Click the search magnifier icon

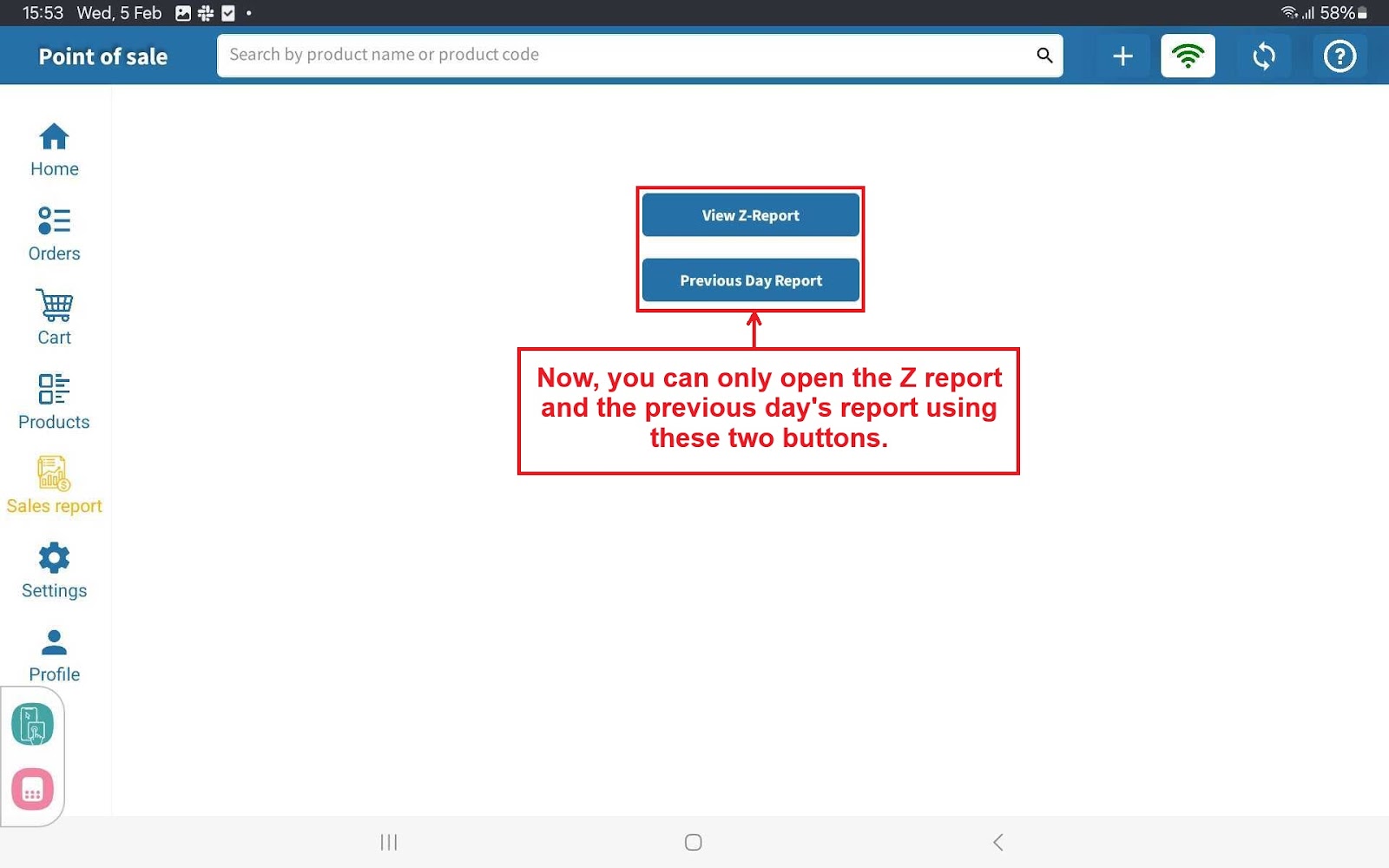[1044, 56]
